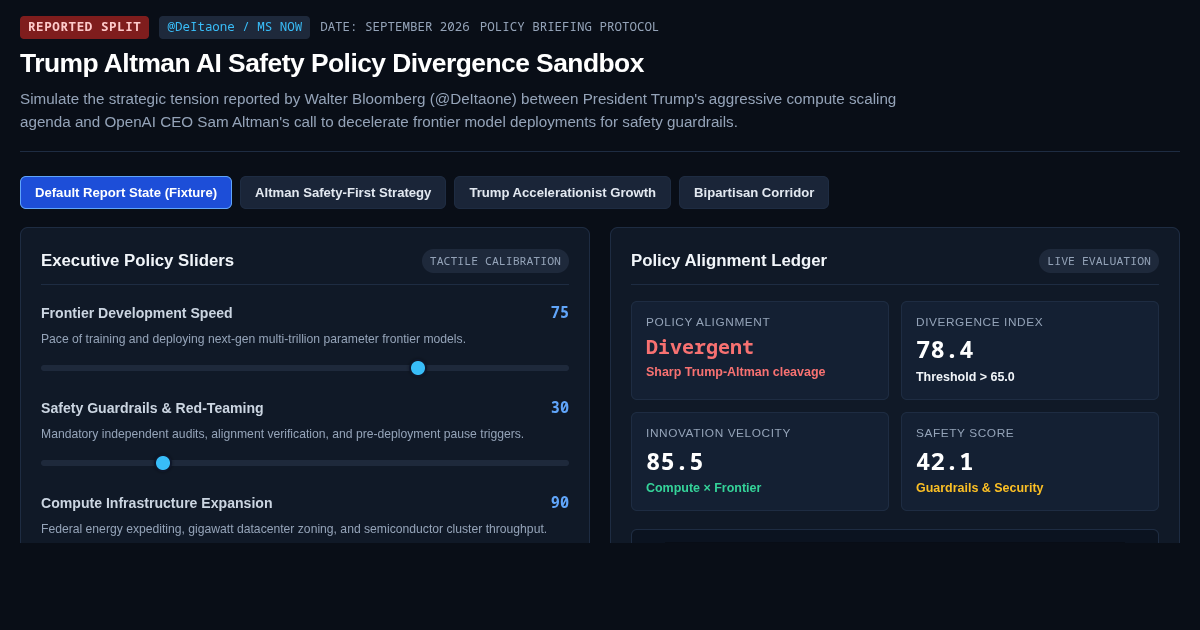Click the LIVE EVALUATION badge

[x=1099, y=261]
